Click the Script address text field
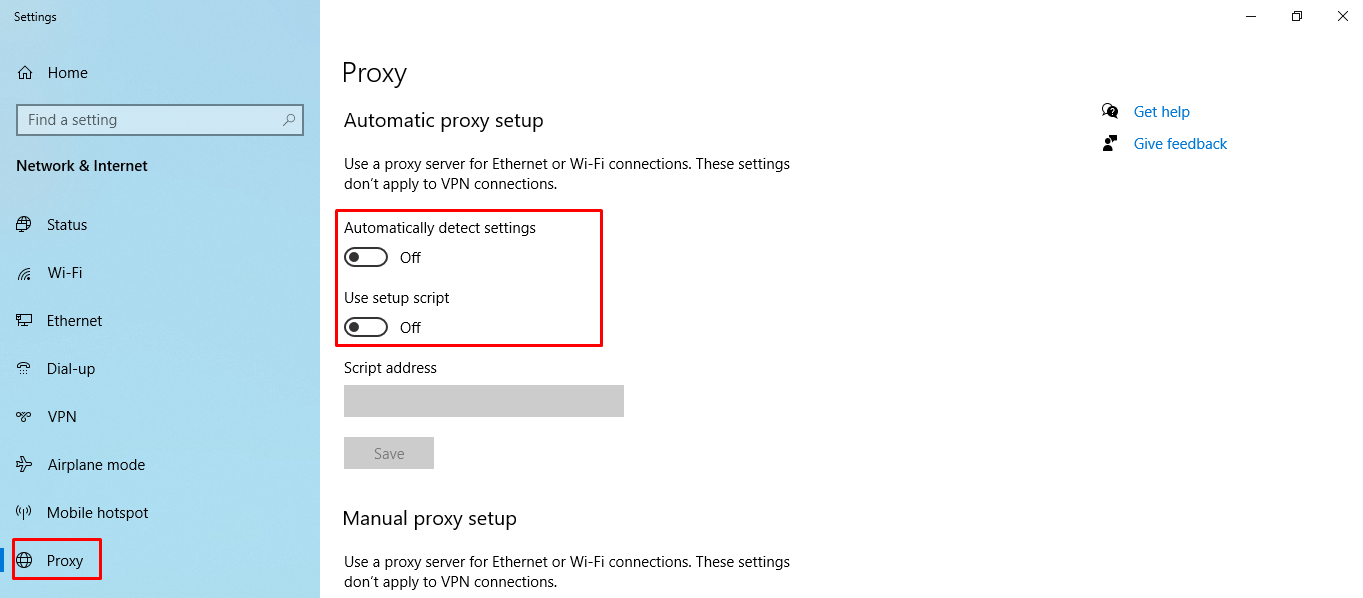Screen dimensions: 1363x598 click(x=484, y=401)
